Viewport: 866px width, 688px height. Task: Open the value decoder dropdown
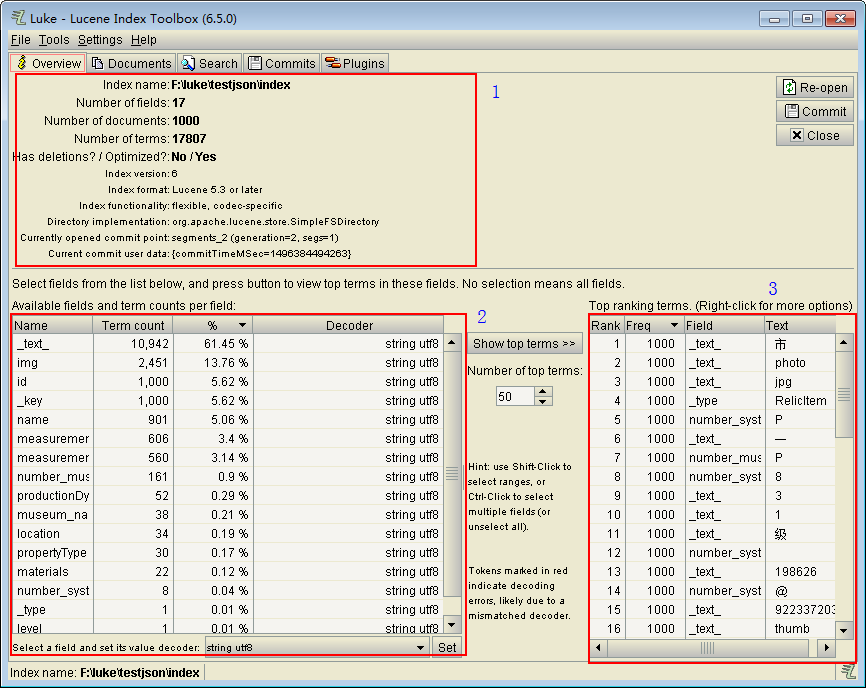point(317,647)
